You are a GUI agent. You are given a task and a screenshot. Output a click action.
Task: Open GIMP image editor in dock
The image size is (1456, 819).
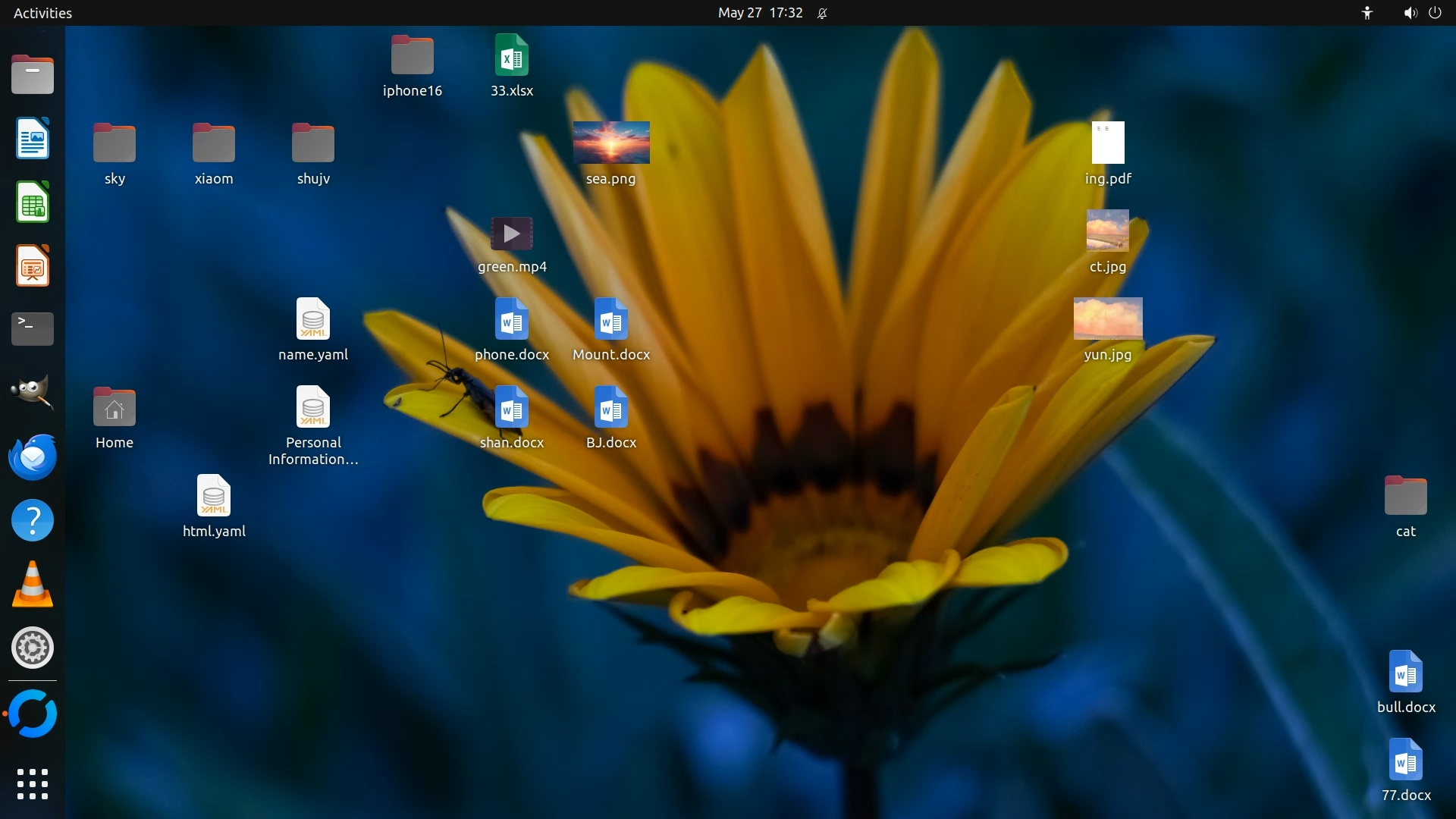pos(33,392)
